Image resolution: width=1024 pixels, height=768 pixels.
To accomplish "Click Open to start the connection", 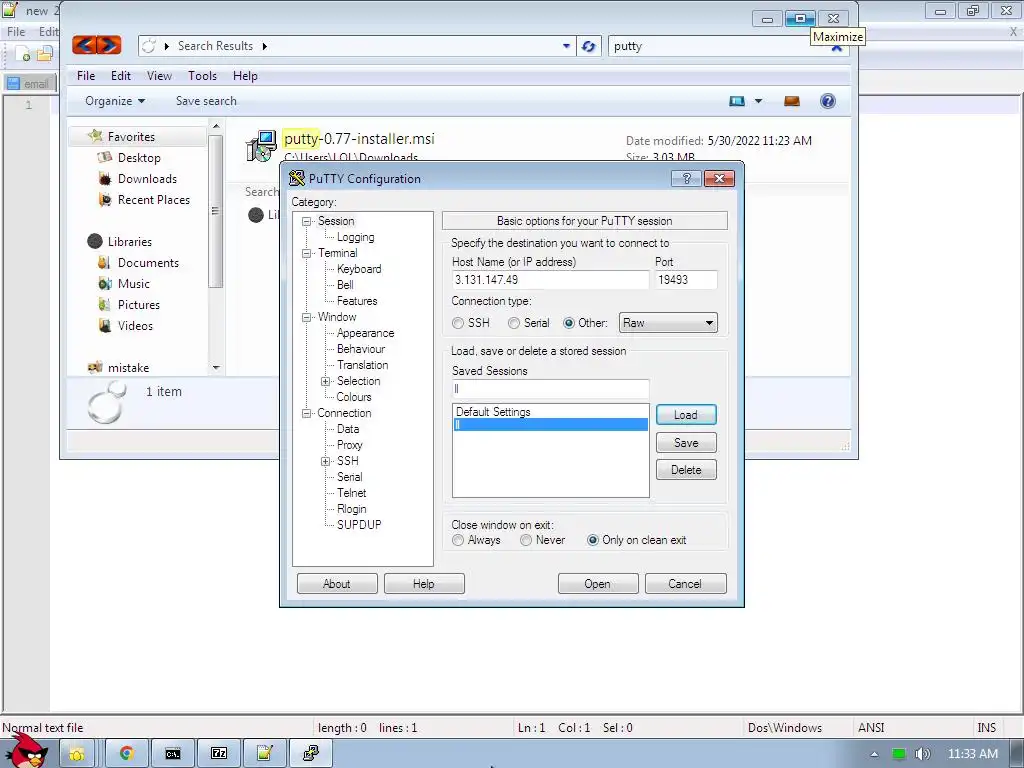I will pyautogui.click(x=598, y=583).
